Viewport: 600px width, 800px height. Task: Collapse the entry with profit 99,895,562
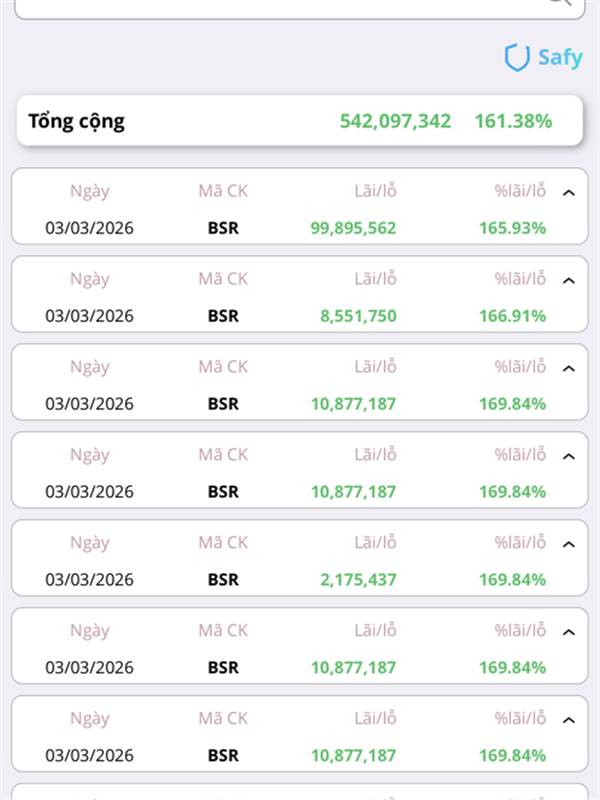tap(569, 192)
